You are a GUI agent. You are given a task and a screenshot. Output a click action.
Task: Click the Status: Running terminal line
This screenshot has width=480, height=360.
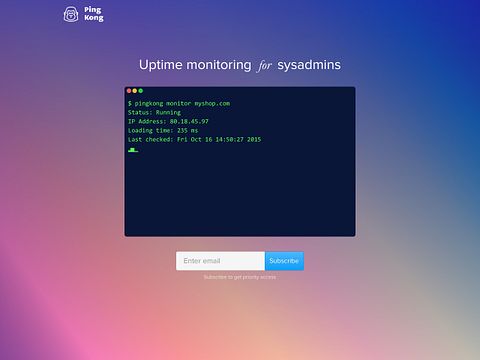154,112
